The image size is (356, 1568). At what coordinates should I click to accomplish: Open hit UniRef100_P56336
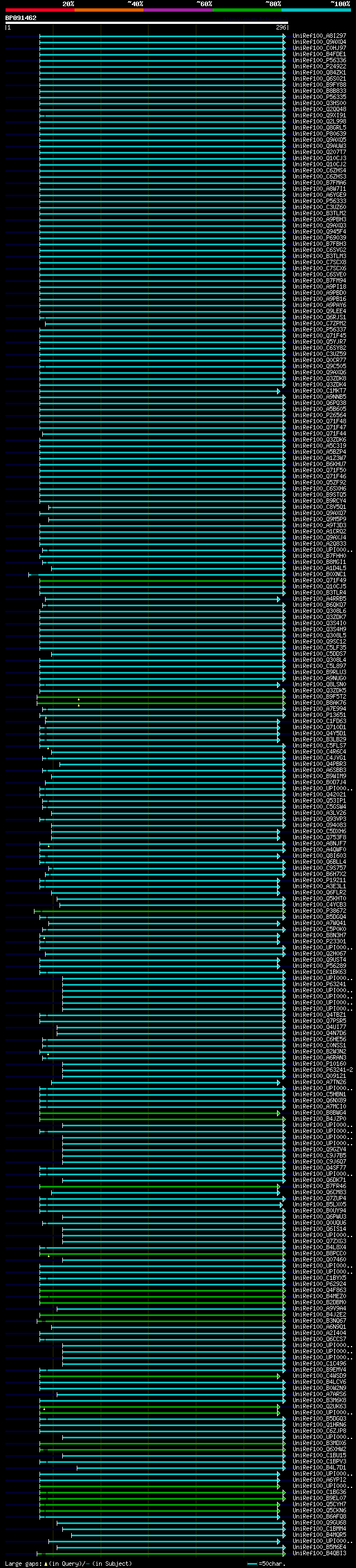point(319,60)
